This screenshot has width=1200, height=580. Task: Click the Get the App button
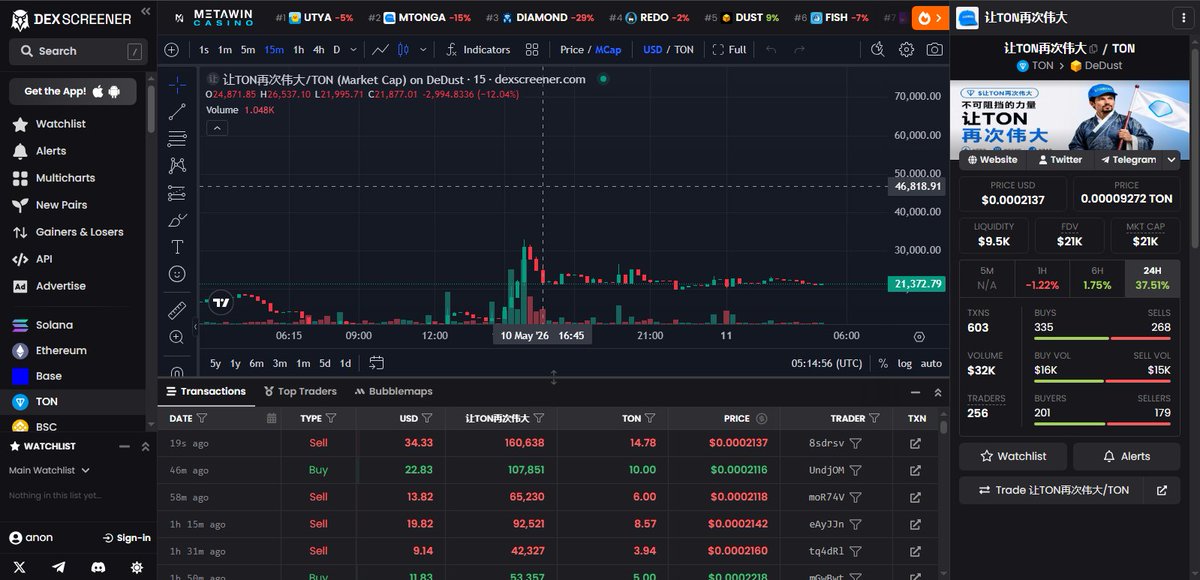click(72, 91)
